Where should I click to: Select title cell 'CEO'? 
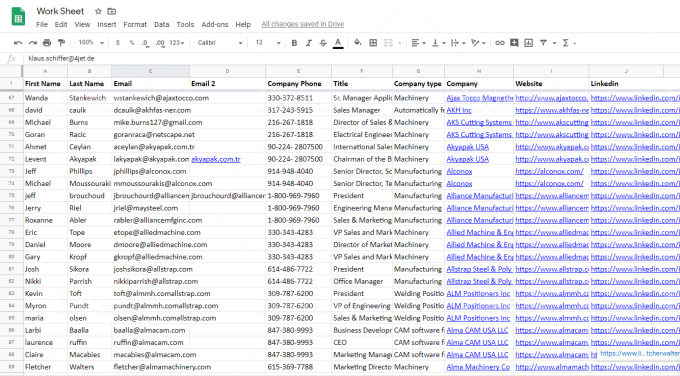[x=362, y=342]
